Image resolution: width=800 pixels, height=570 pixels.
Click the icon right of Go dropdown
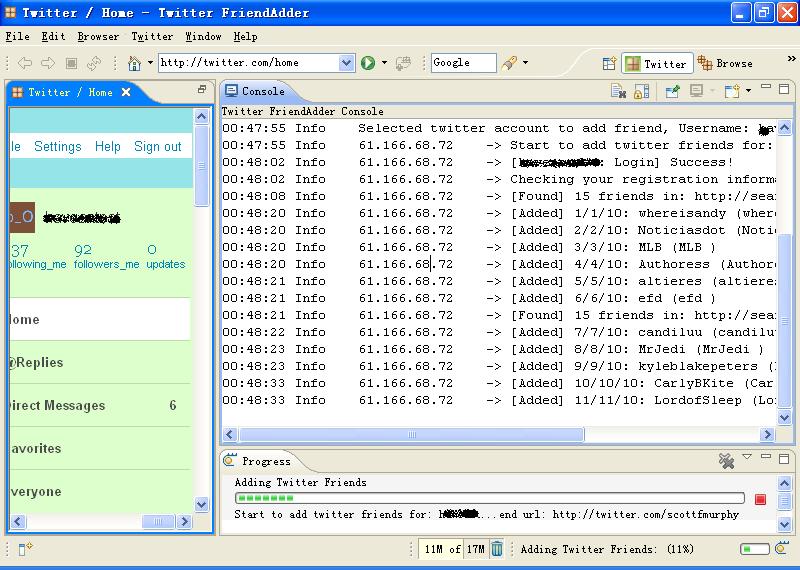pos(403,63)
